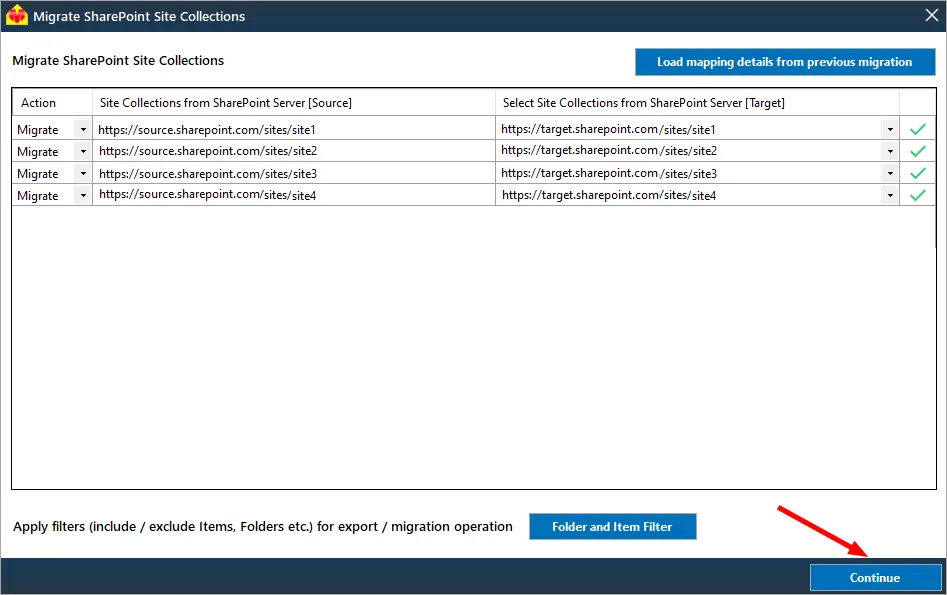Screen dimensions: 947x595
Task: Click the app logo icon in title bar
Action: point(16,15)
